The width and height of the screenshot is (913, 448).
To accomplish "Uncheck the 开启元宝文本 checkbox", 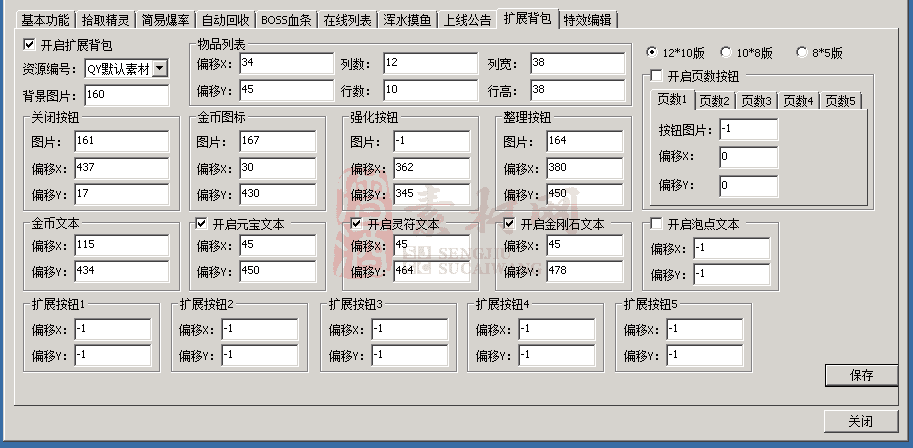I will click(201, 224).
